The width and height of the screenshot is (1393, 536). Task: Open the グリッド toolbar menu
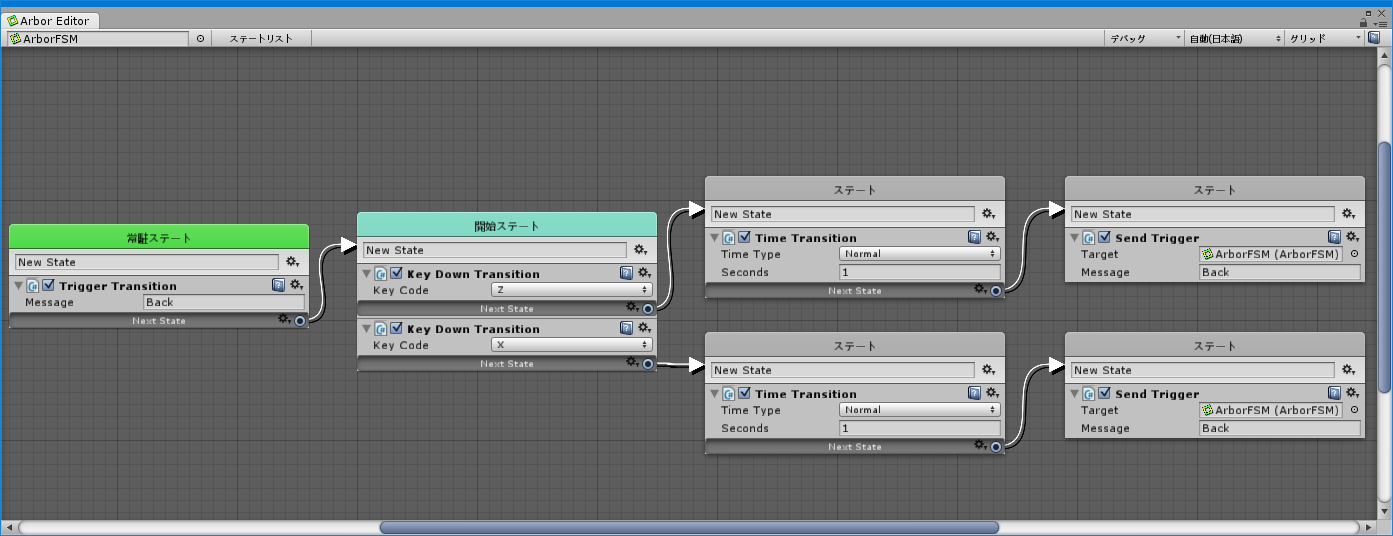pyautogui.click(x=1324, y=39)
